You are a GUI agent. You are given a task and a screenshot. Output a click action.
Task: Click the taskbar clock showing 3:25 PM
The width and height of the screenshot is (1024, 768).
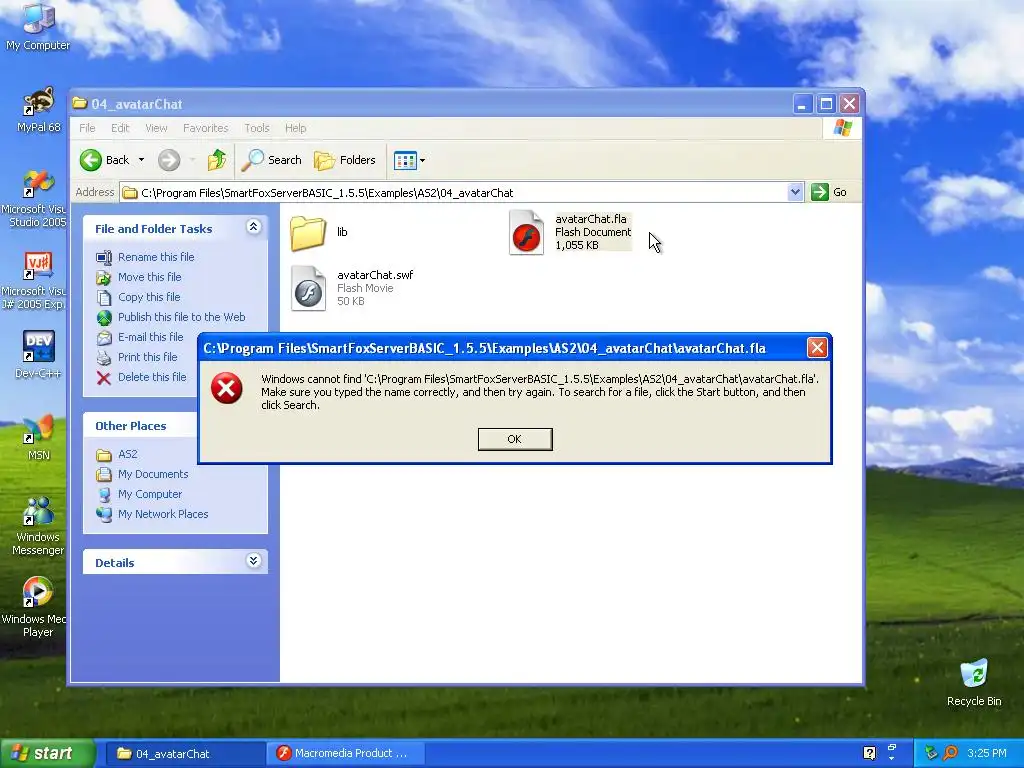tap(987, 753)
